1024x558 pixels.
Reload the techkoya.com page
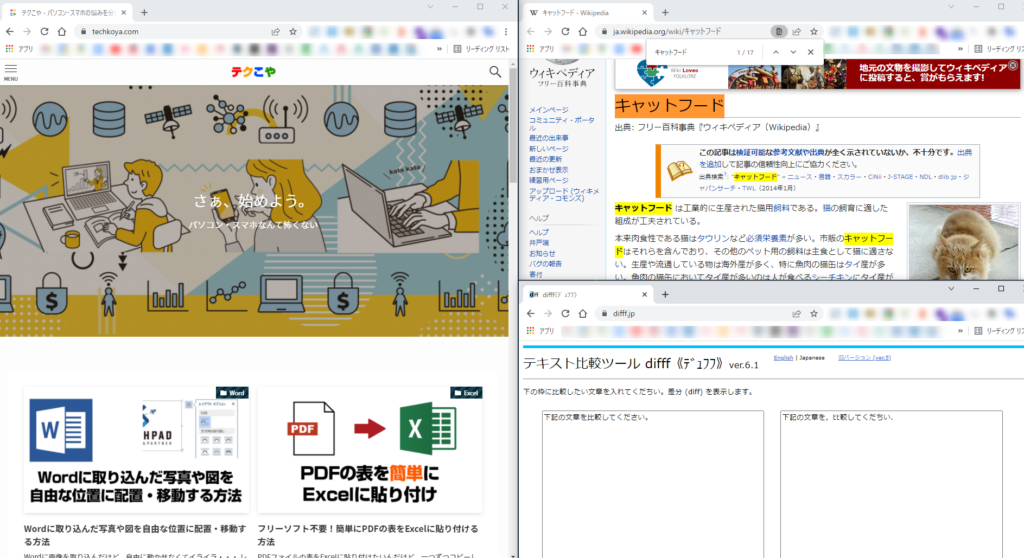click(x=44, y=31)
